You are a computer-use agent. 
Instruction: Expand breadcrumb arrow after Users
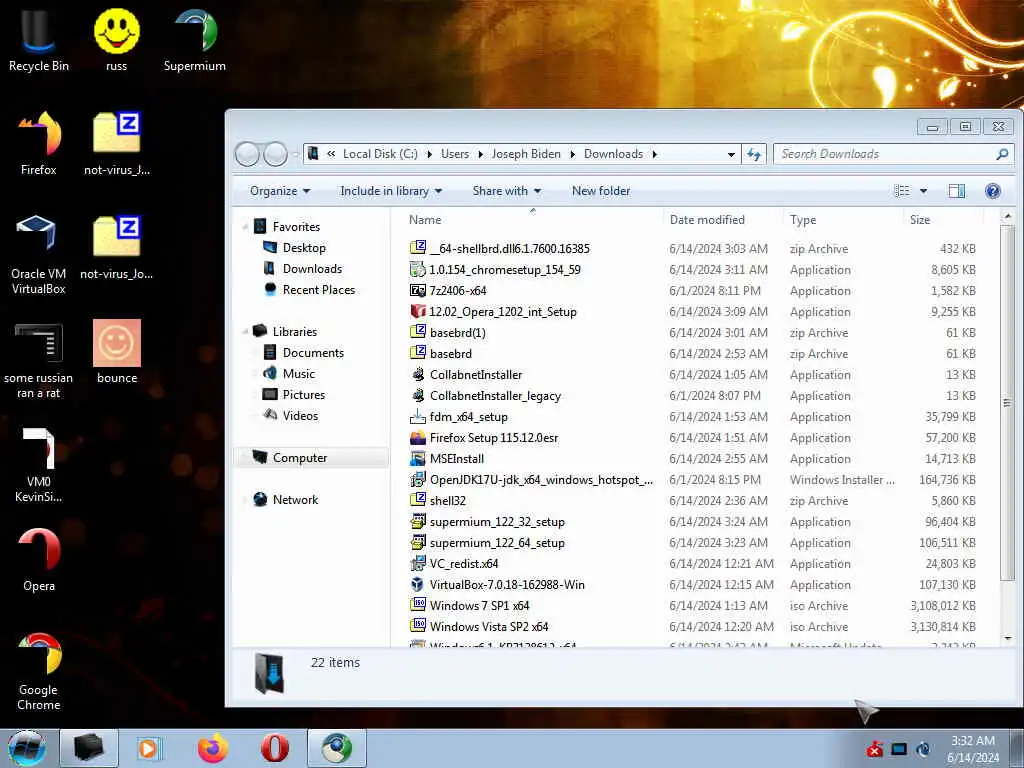point(480,154)
